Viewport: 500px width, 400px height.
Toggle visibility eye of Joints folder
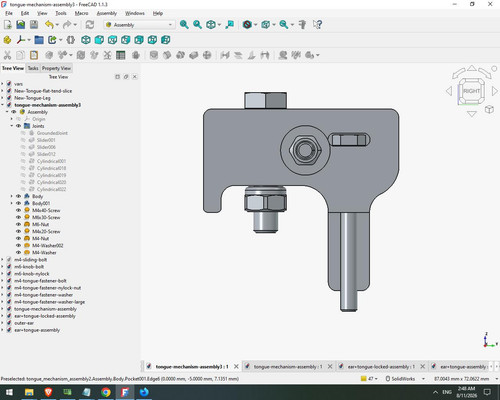18,126
